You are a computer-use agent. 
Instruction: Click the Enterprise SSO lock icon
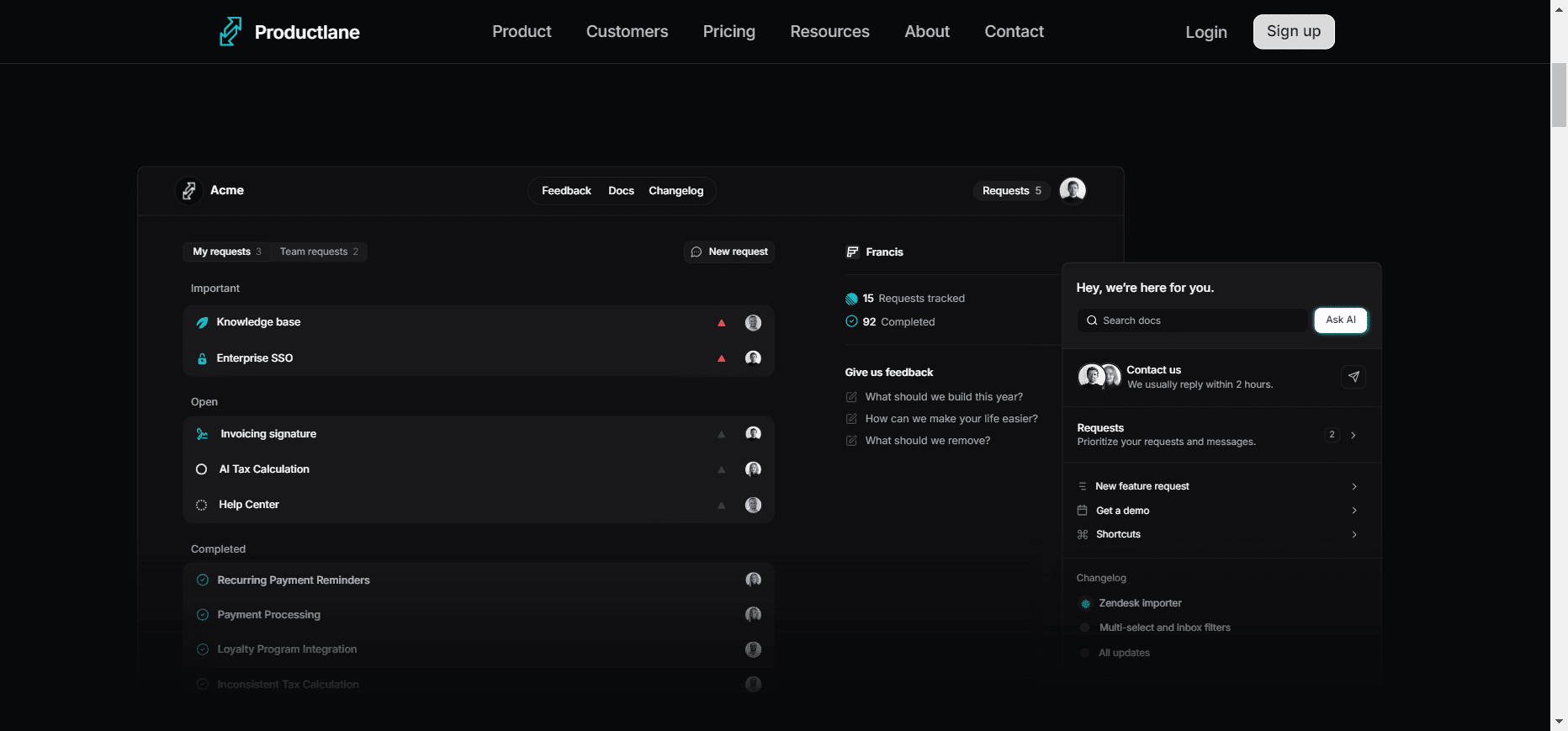pos(202,358)
